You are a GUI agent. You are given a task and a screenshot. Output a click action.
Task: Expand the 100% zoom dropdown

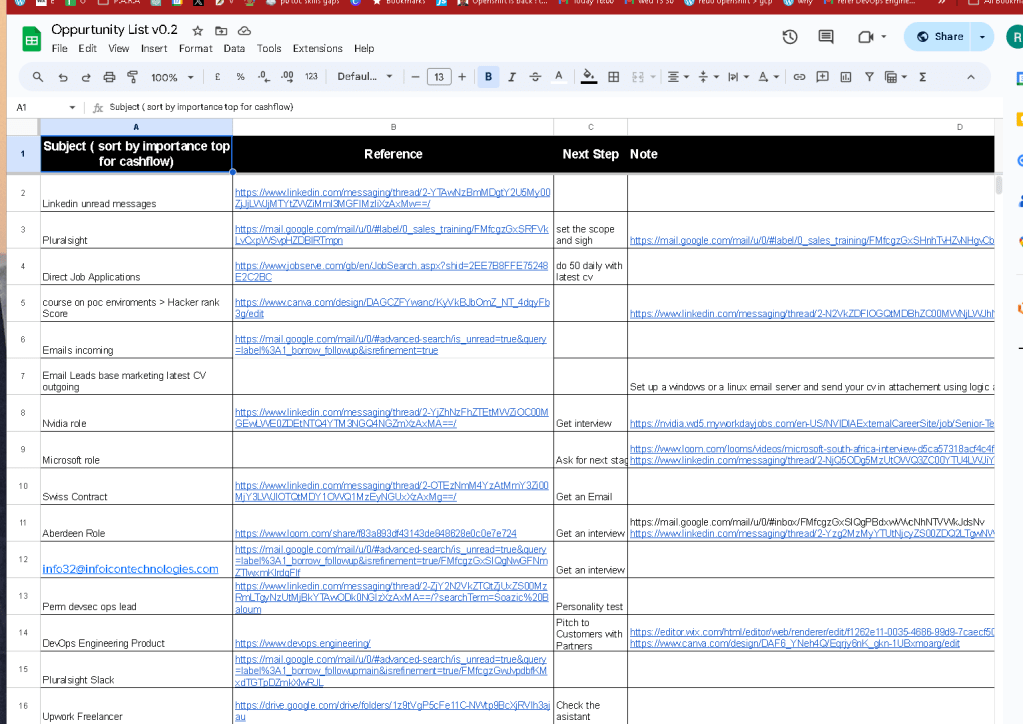pos(172,77)
